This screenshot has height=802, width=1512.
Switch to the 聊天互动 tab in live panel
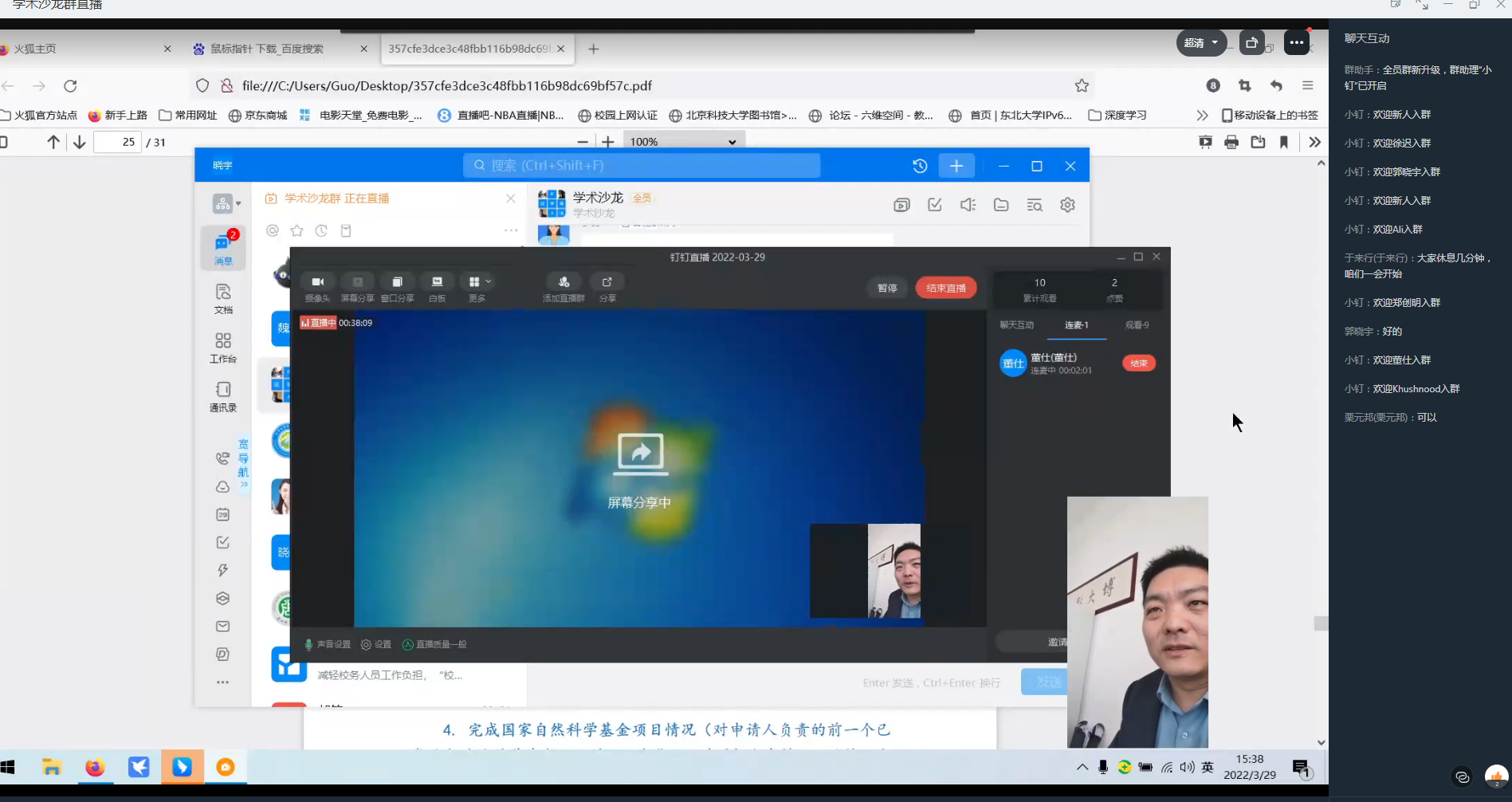coord(1016,325)
